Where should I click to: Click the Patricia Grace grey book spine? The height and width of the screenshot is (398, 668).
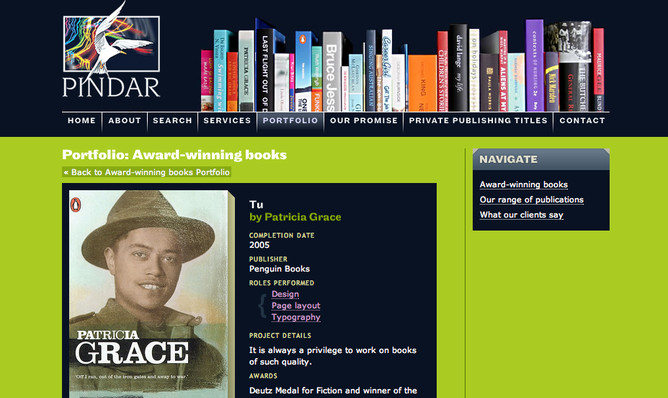coord(246,71)
